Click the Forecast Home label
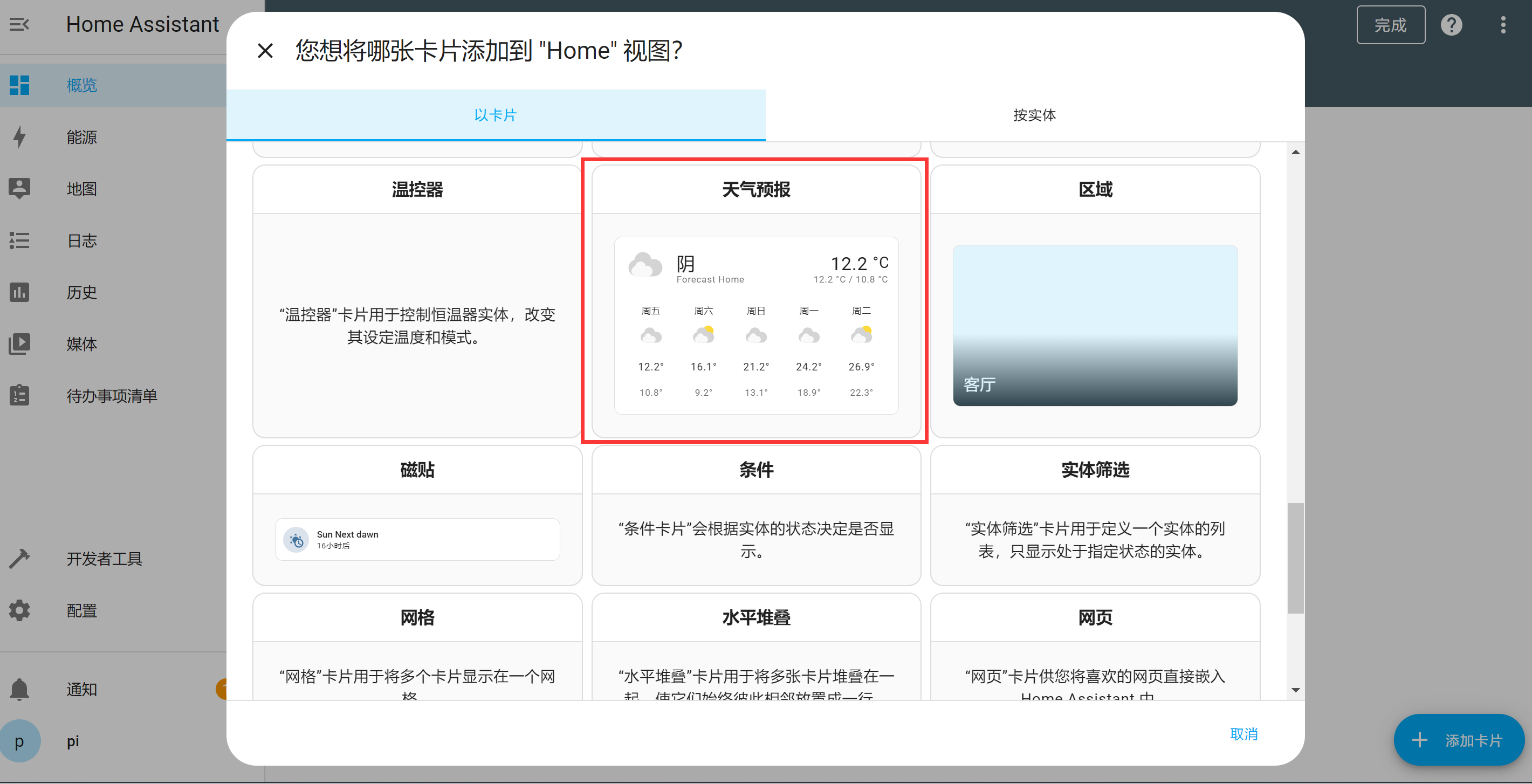Screen dimensions: 1532x784 tap(710, 279)
